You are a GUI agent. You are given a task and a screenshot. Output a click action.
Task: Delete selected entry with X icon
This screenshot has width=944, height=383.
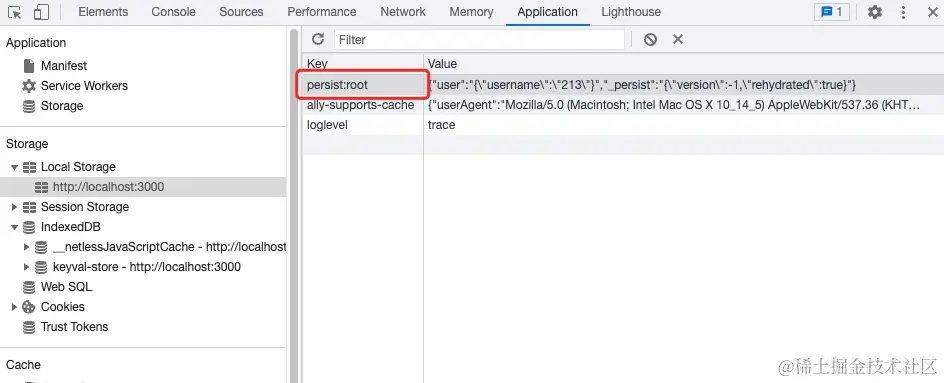point(678,39)
